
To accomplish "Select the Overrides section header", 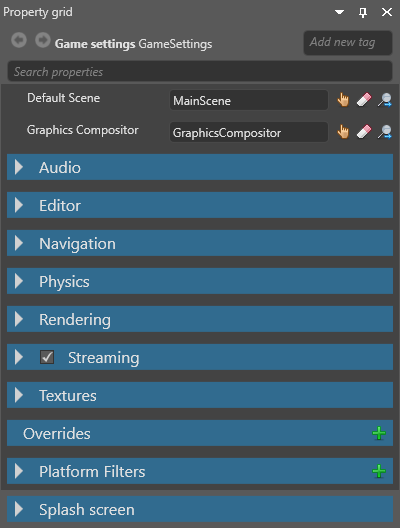I will (x=200, y=433).
